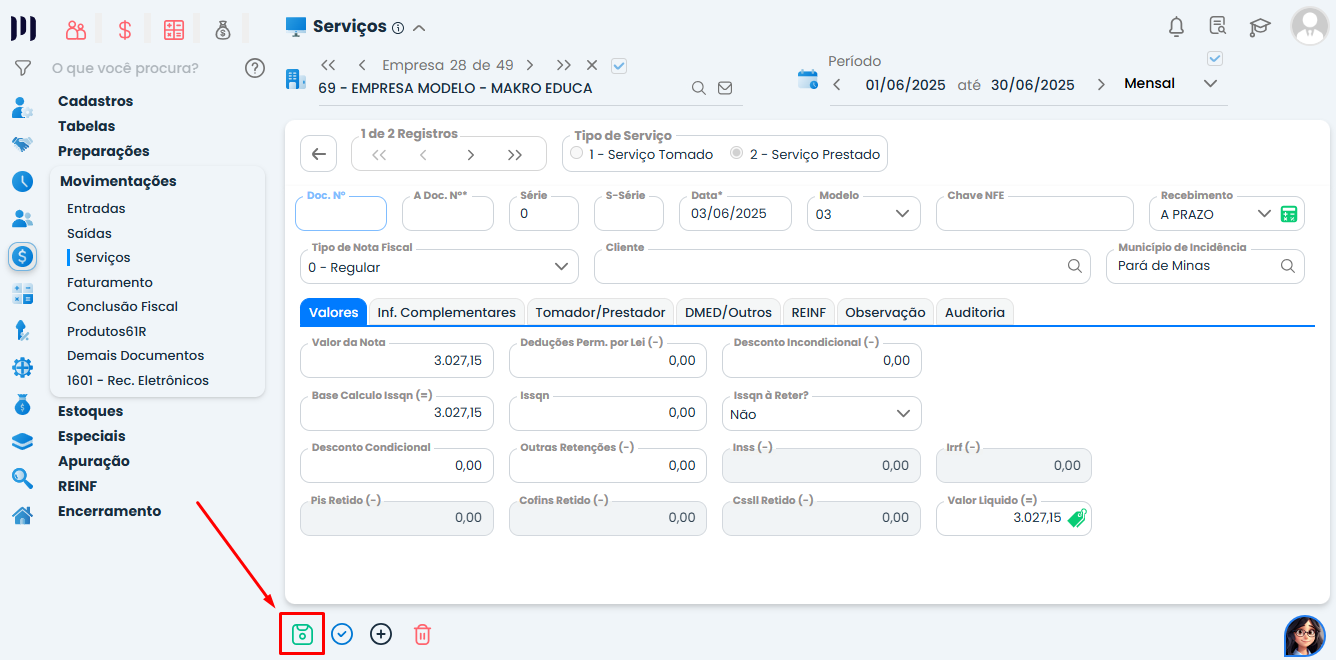Click the plus circle add record icon

(x=381, y=634)
